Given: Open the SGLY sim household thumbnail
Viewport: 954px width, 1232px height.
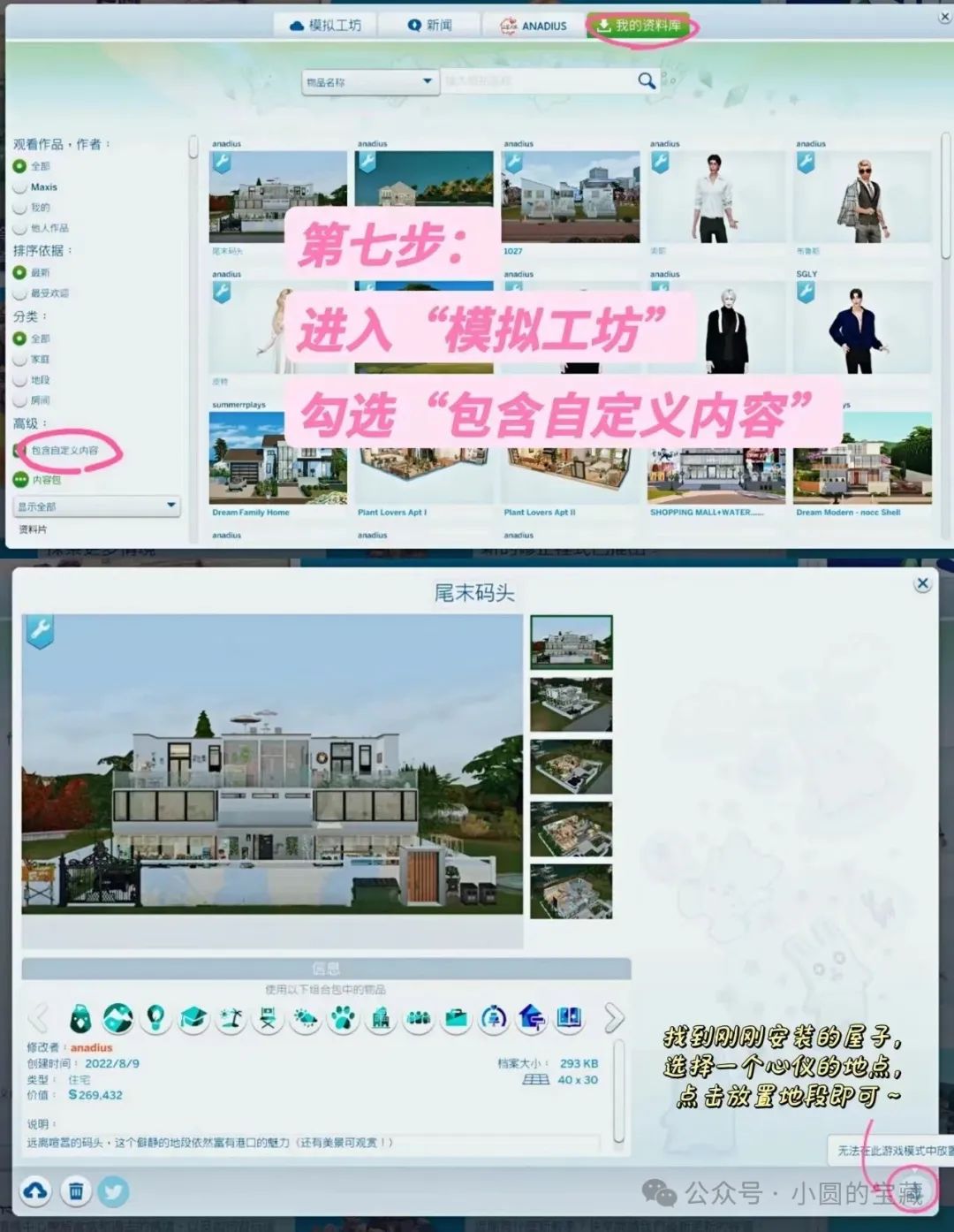Looking at the screenshot, I should point(862,327).
